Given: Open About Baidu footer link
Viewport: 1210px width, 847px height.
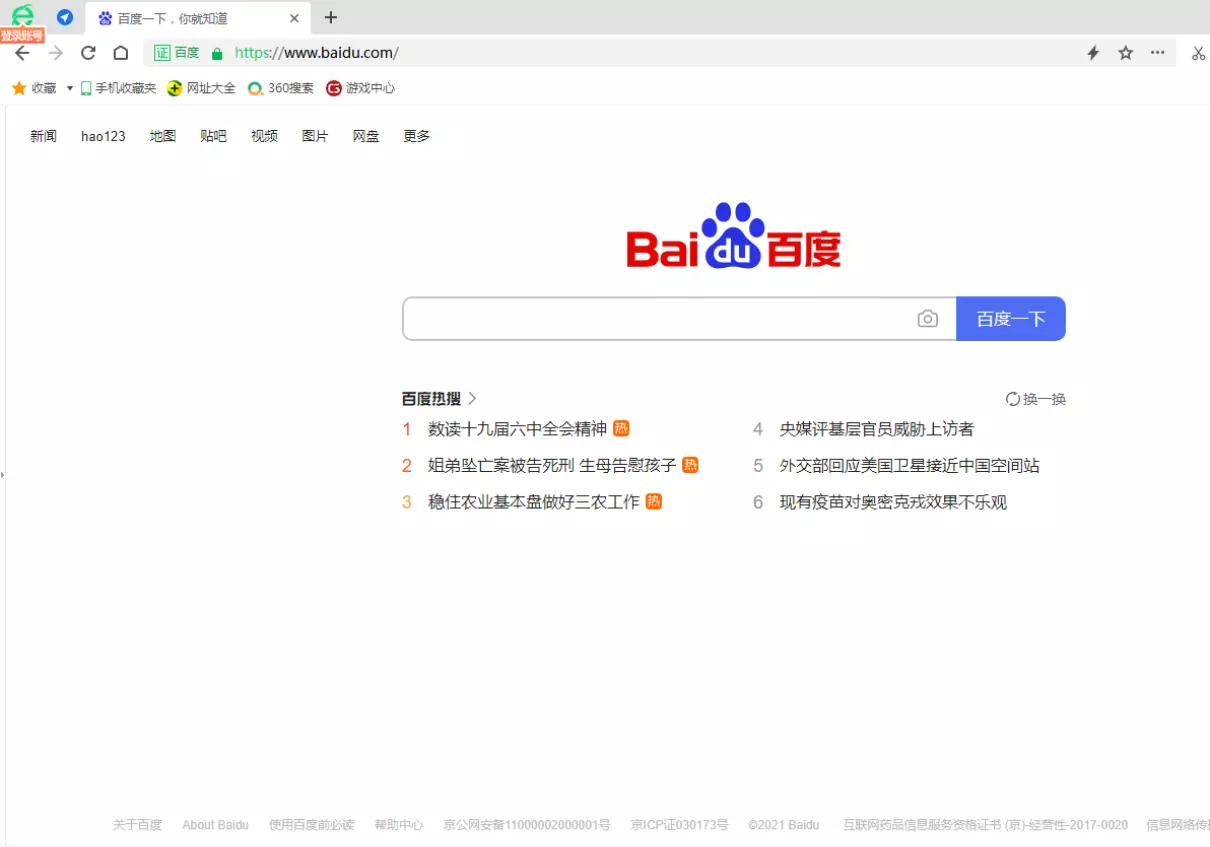Looking at the screenshot, I should pyautogui.click(x=215, y=825).
